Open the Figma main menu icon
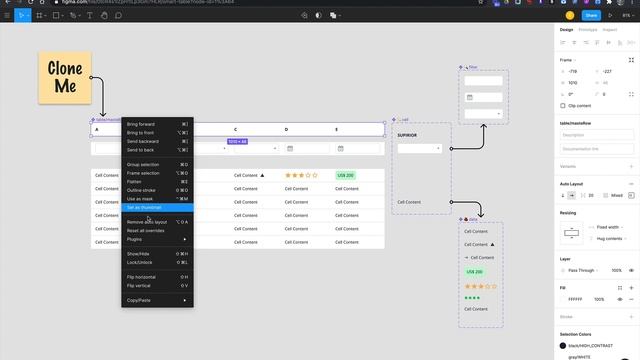The height and width of the screenshot is (360, 640). tap(7, 16)
